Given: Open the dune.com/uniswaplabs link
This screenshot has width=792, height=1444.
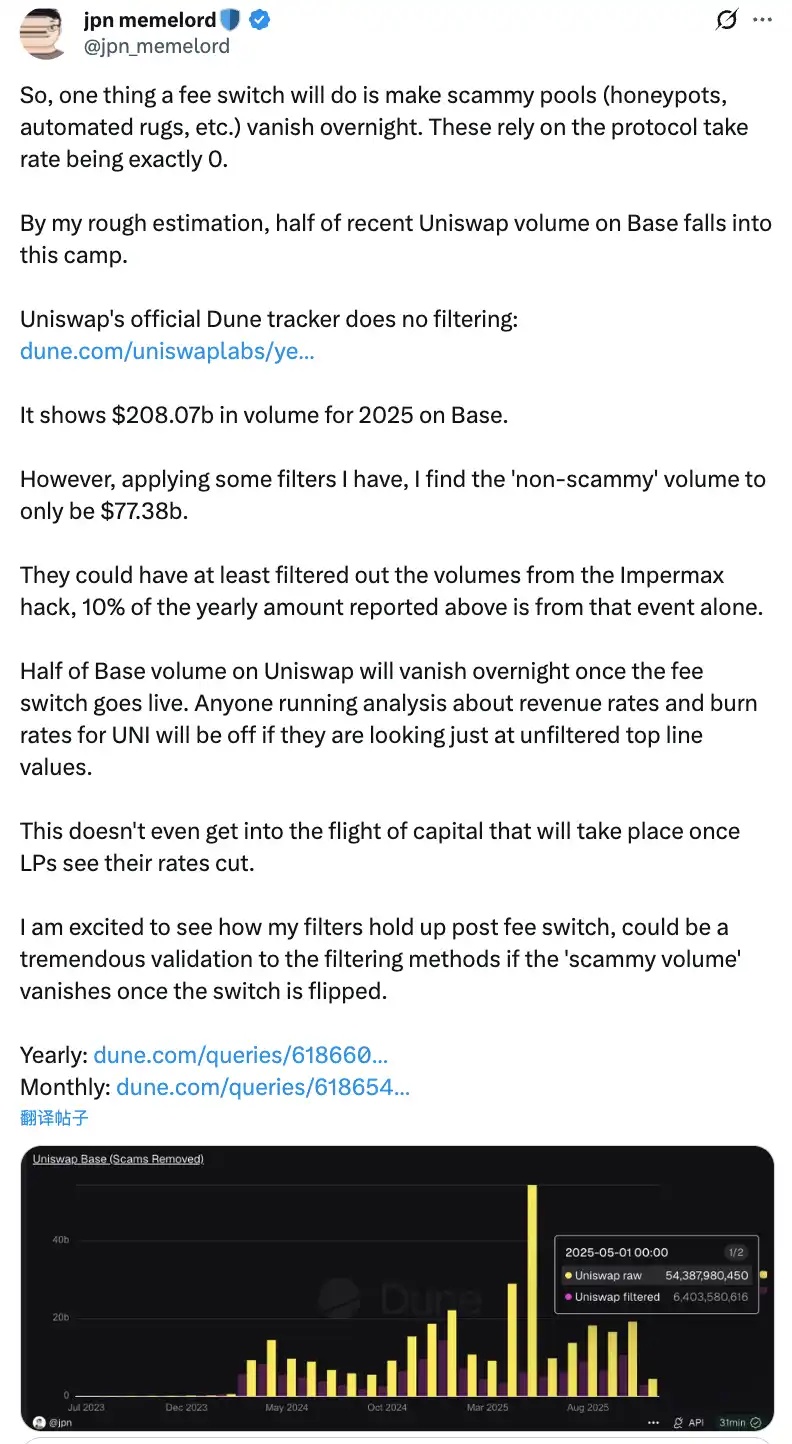Looking at the screenshot, I should (x=167, y=351).
